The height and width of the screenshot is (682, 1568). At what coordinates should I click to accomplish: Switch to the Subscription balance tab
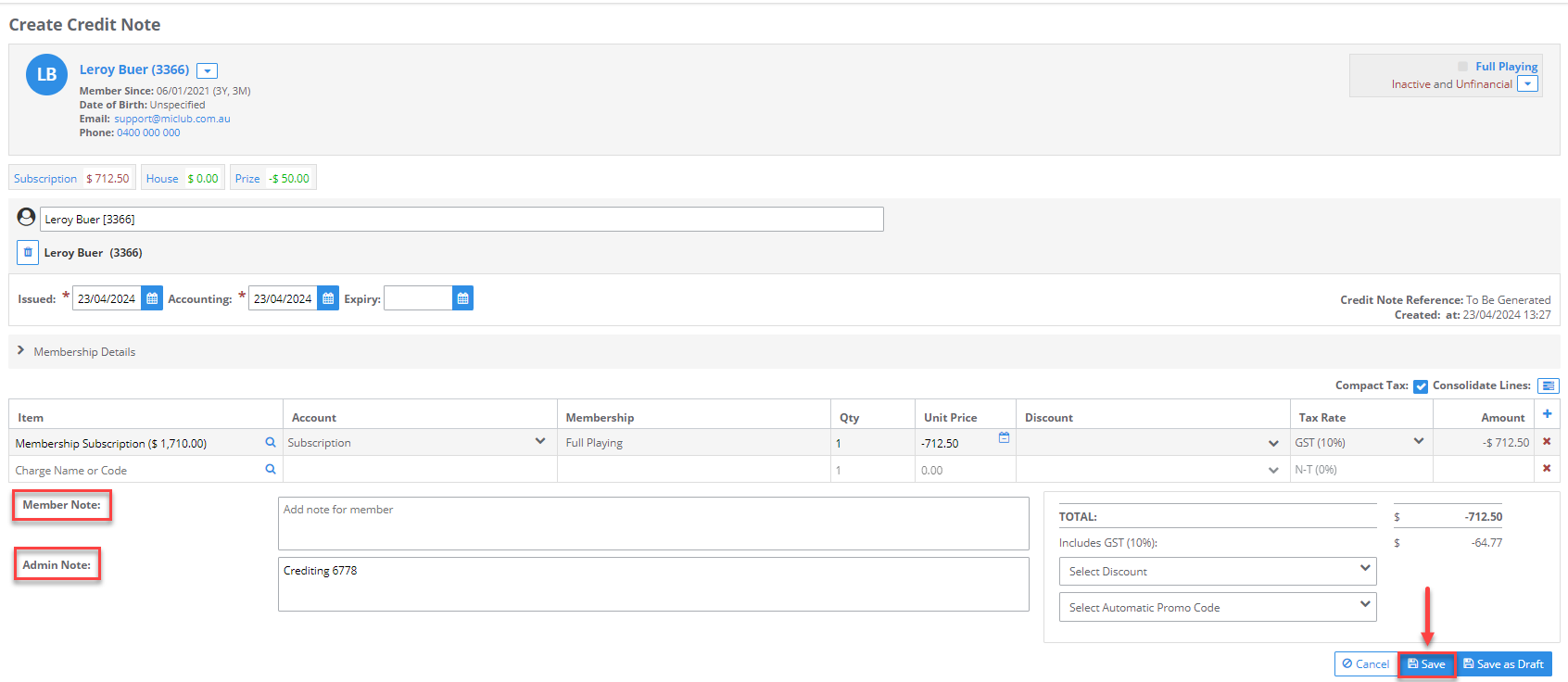click(72, 178)
